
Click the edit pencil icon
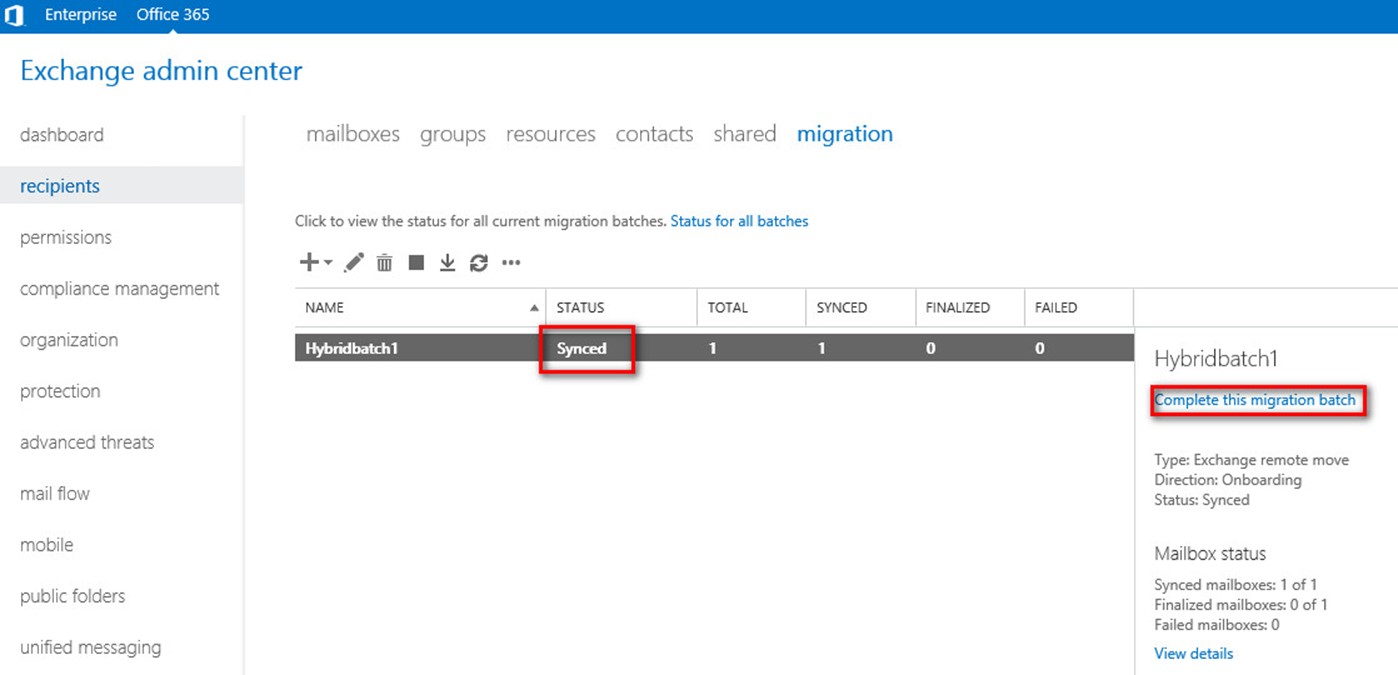[x=354, y=262]
